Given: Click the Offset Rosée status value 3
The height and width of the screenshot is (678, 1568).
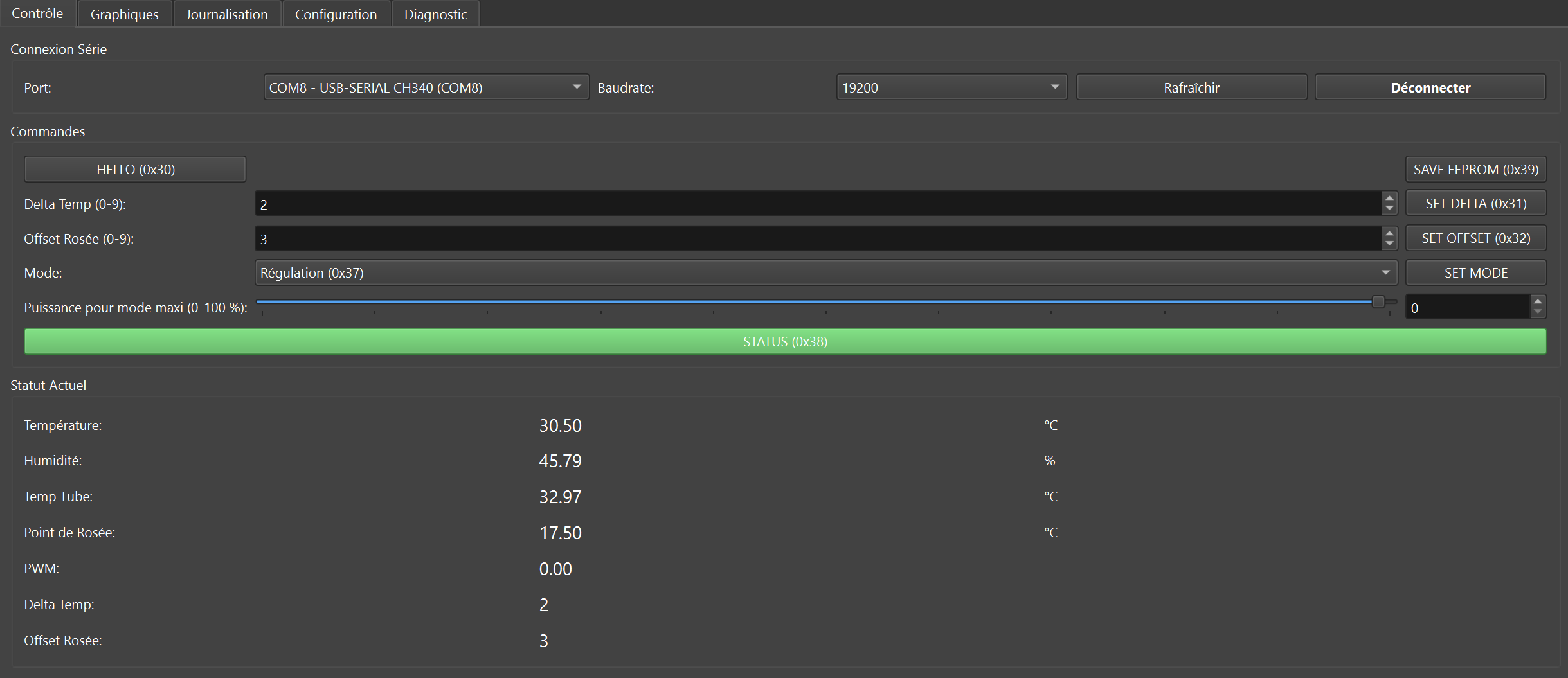Looking at the screenshot, I should [x=544, y=641].
